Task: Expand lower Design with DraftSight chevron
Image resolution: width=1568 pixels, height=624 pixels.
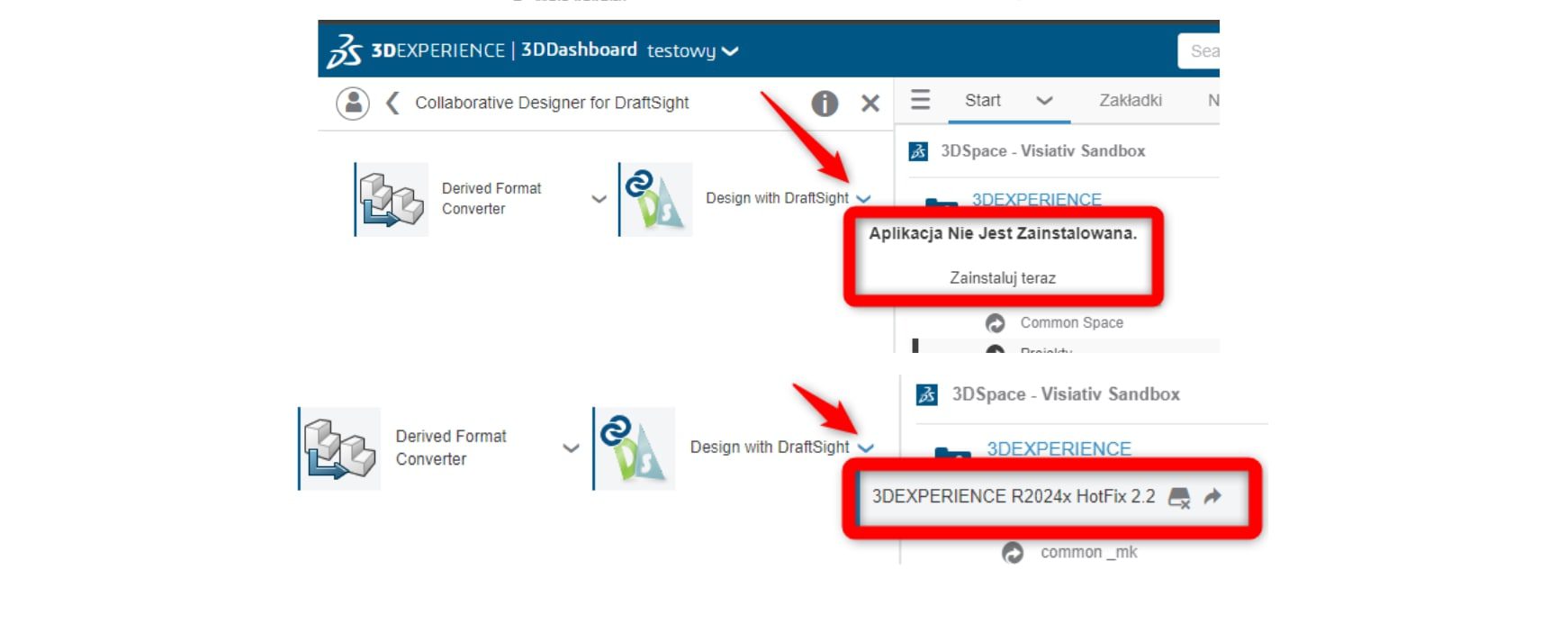Action: click(x=866, y=448)
